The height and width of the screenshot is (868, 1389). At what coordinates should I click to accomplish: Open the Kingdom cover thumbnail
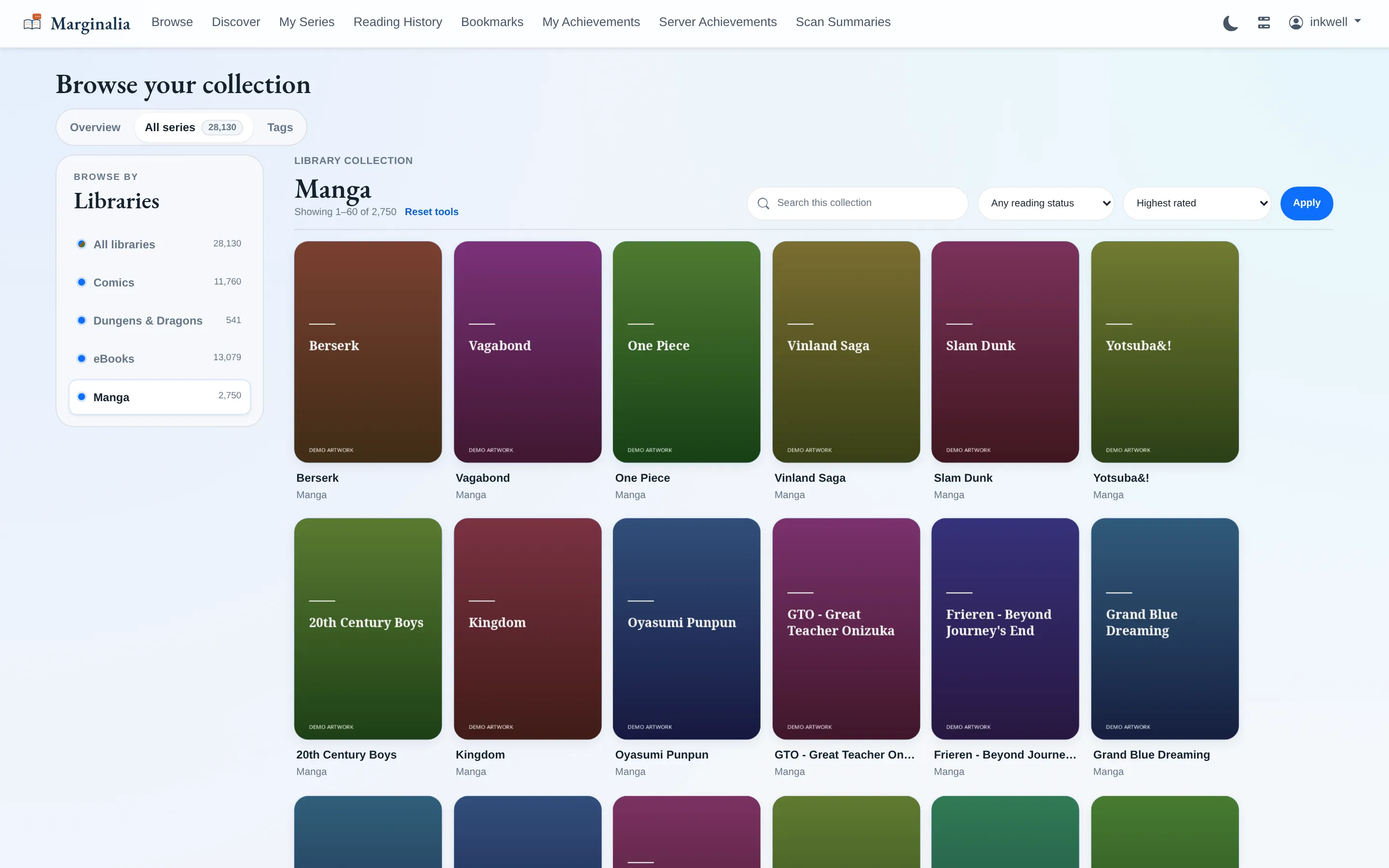point(528,629)
